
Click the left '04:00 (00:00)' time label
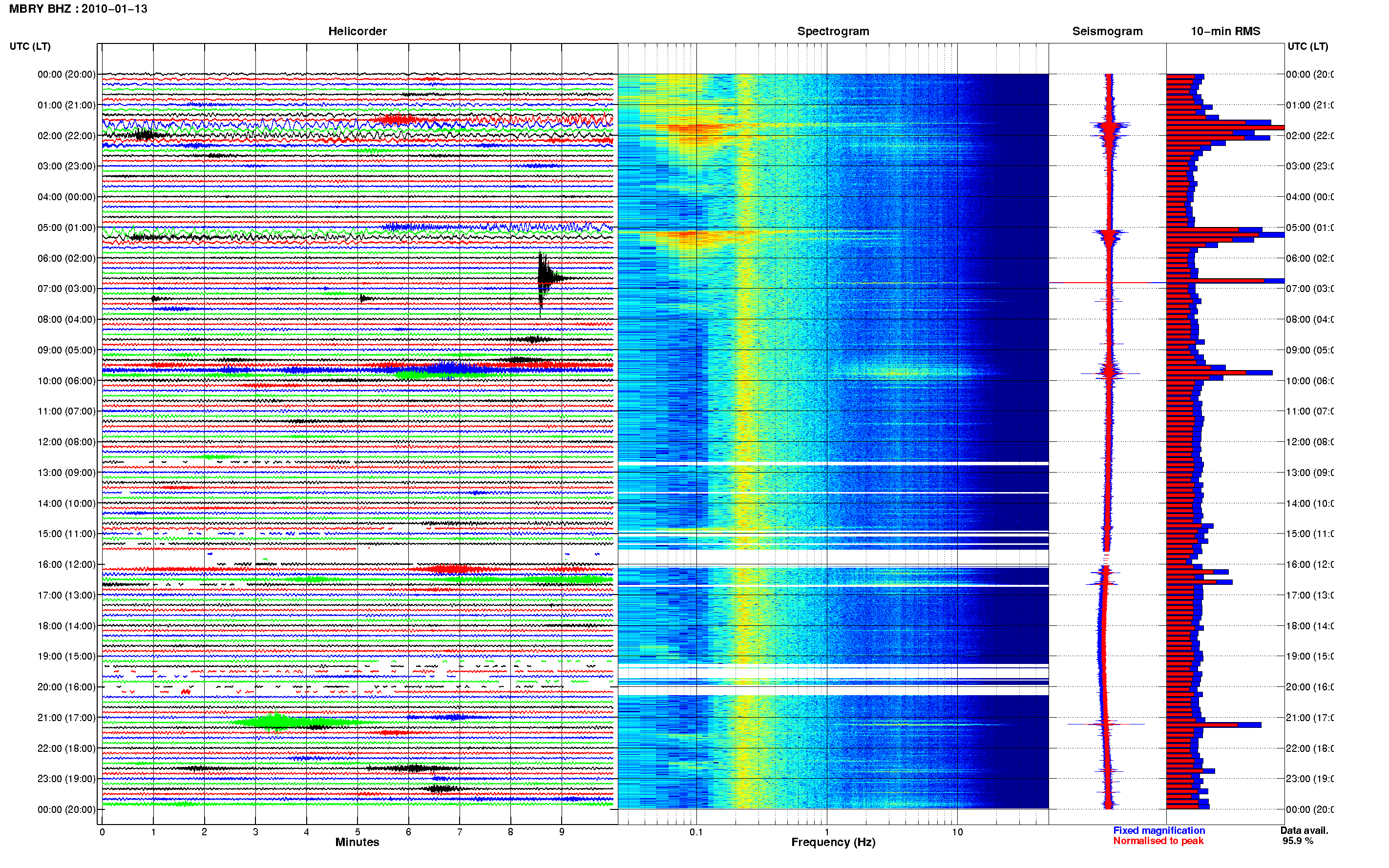(x=66, y=197)
